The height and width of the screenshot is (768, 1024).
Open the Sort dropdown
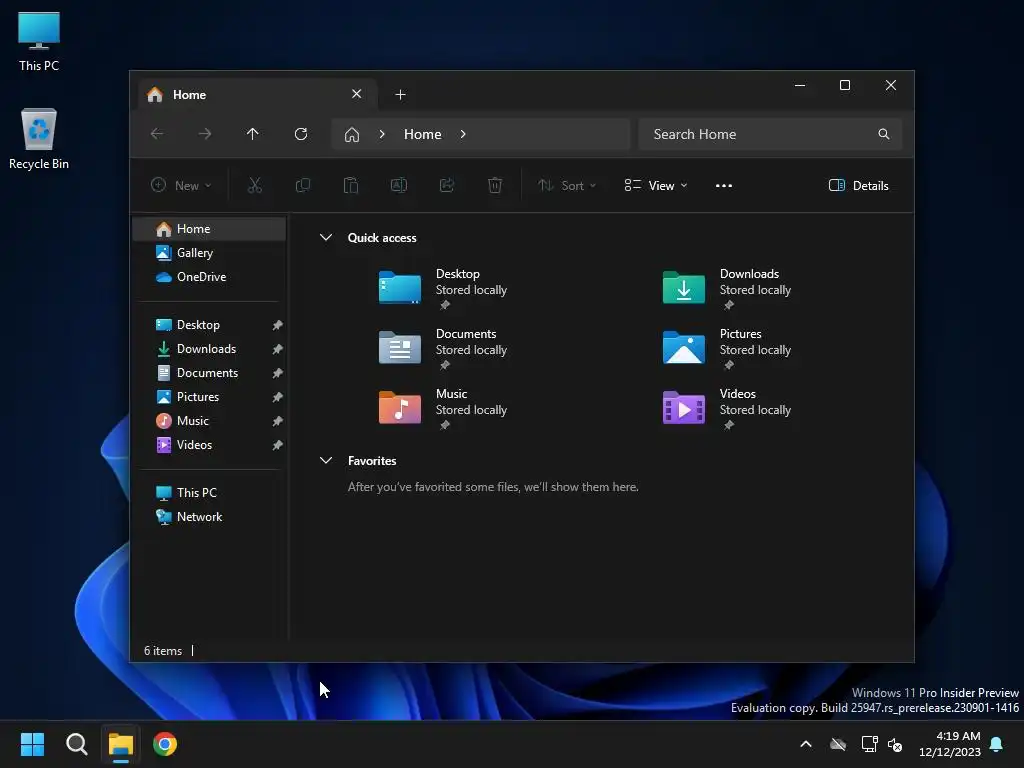[x=567, y=185]
